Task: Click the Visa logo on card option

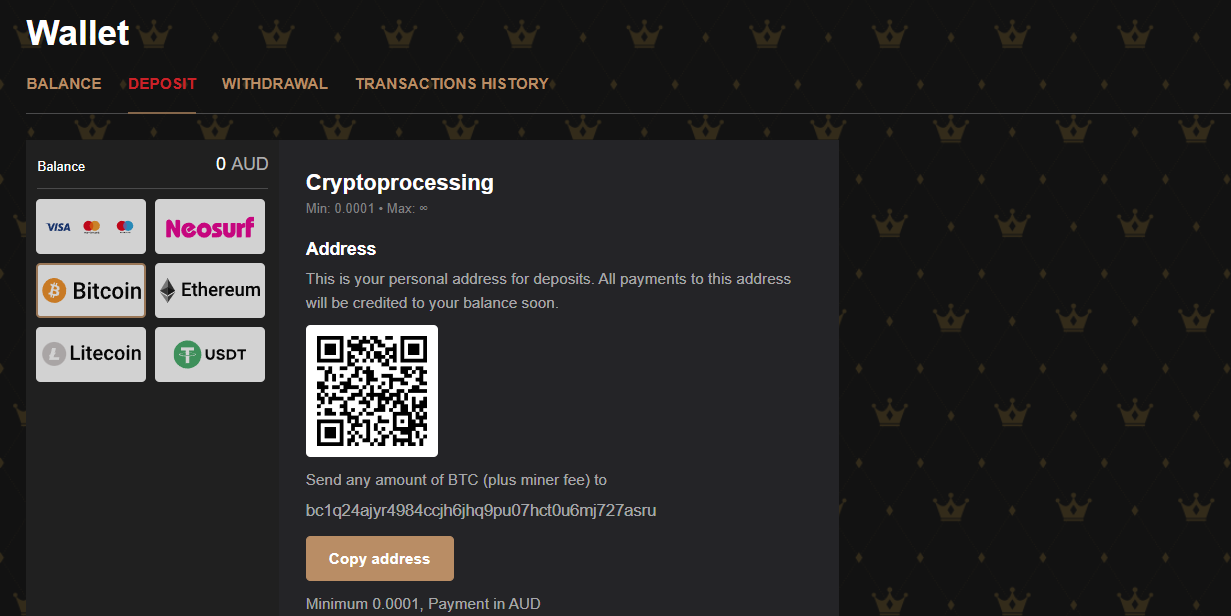Action: point(59,227)
